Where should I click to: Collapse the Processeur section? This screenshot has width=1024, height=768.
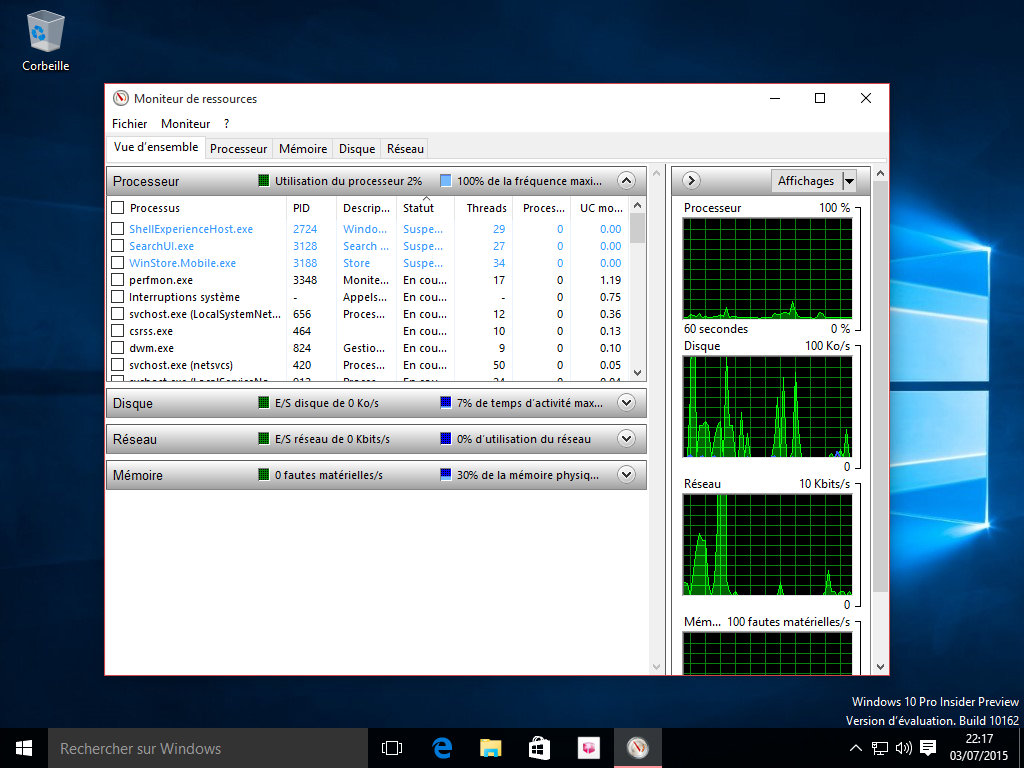626,181
